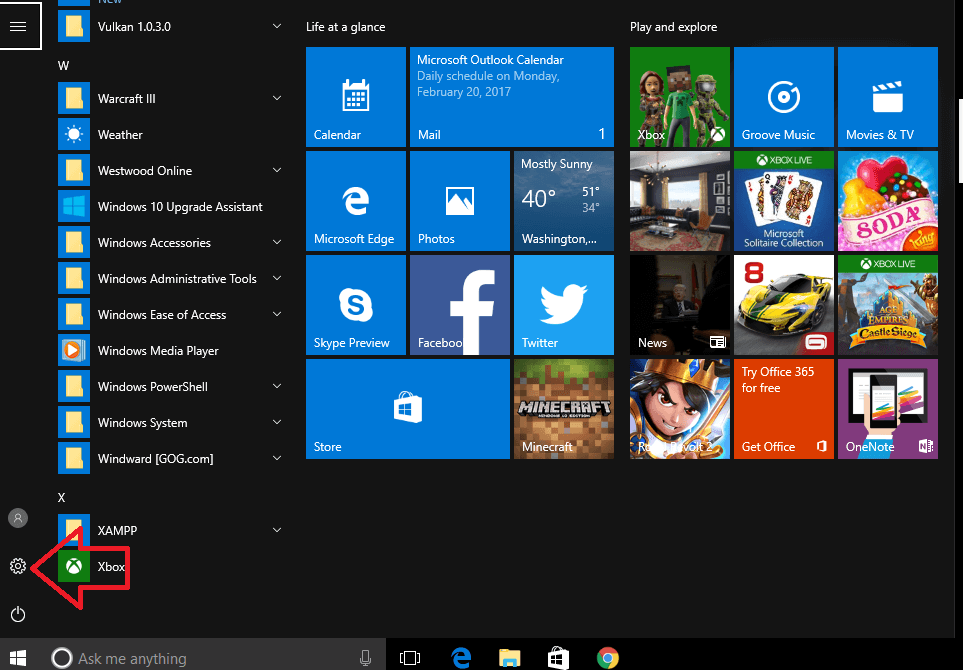Open the OneNote tile

888,409
